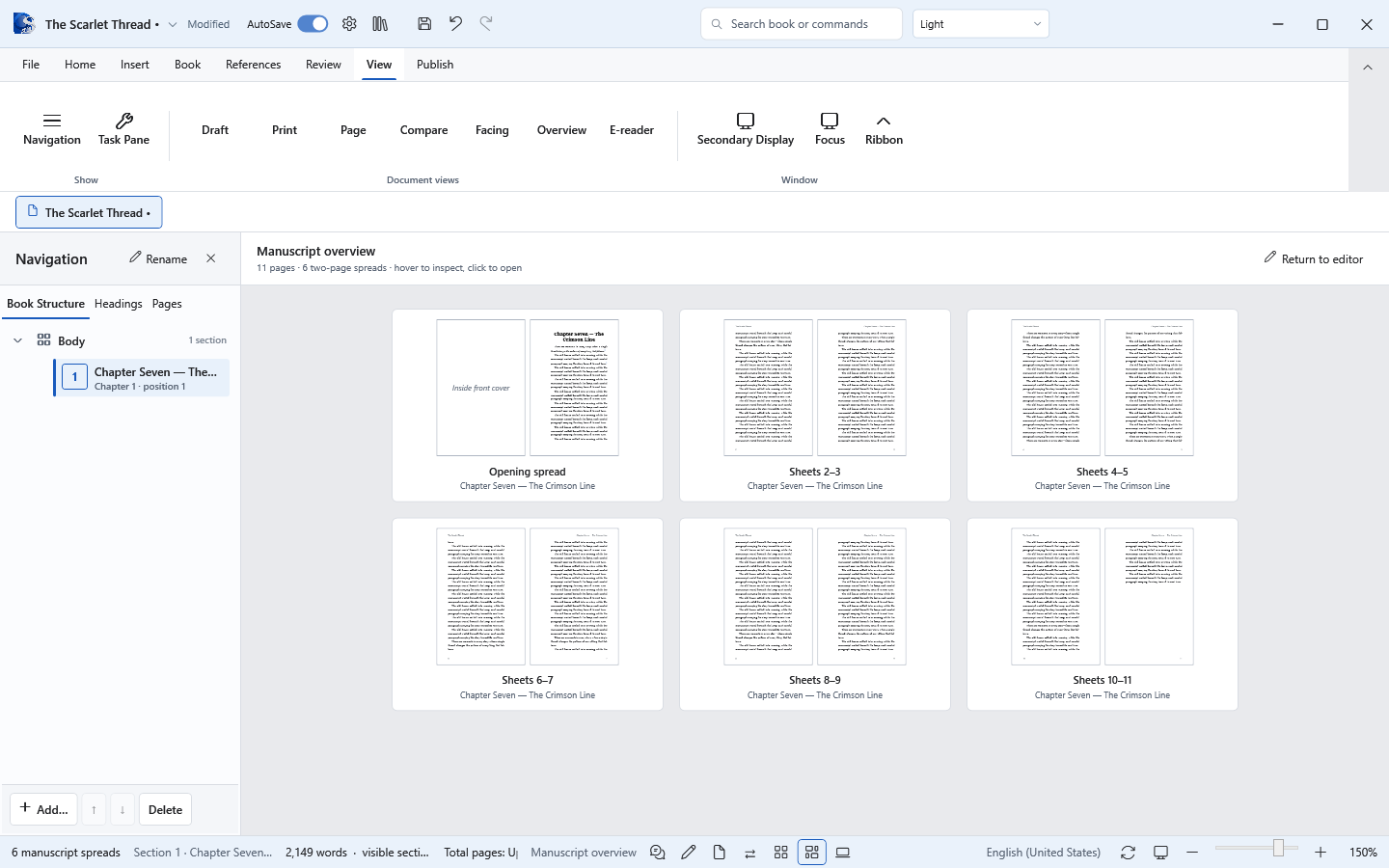The image size is (1389, 868).
Task: Click the swap arrows icon in status bar
Action: coord(750,853)
